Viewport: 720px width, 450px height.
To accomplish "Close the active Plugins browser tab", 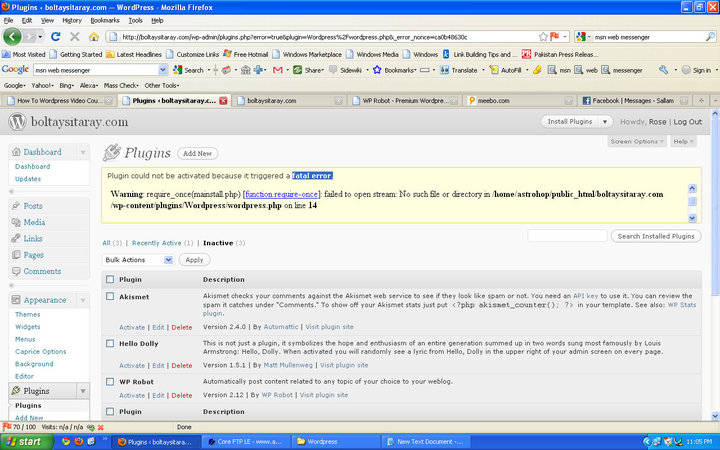I will point(223,101).
